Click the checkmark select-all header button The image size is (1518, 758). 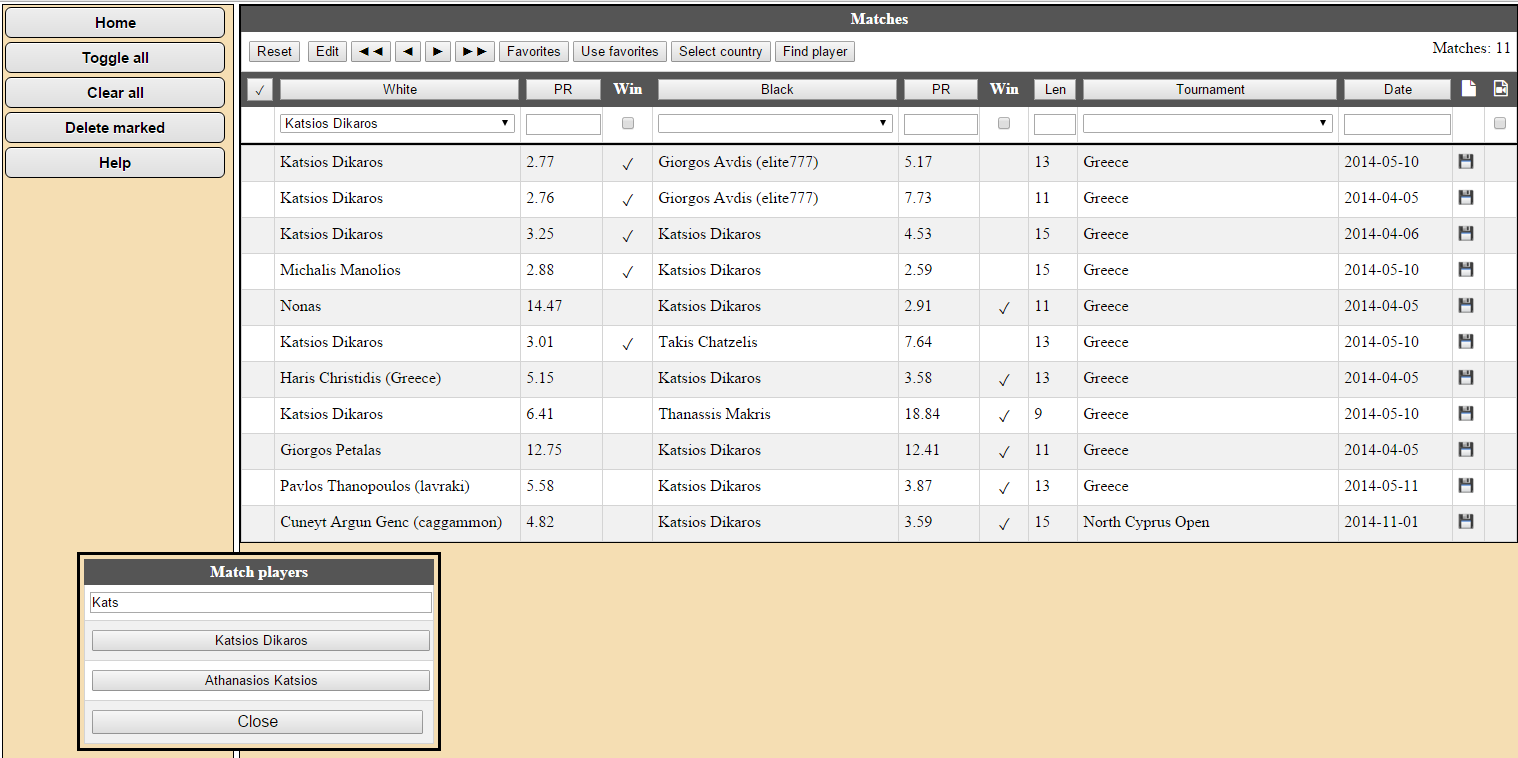coord(259,90)
